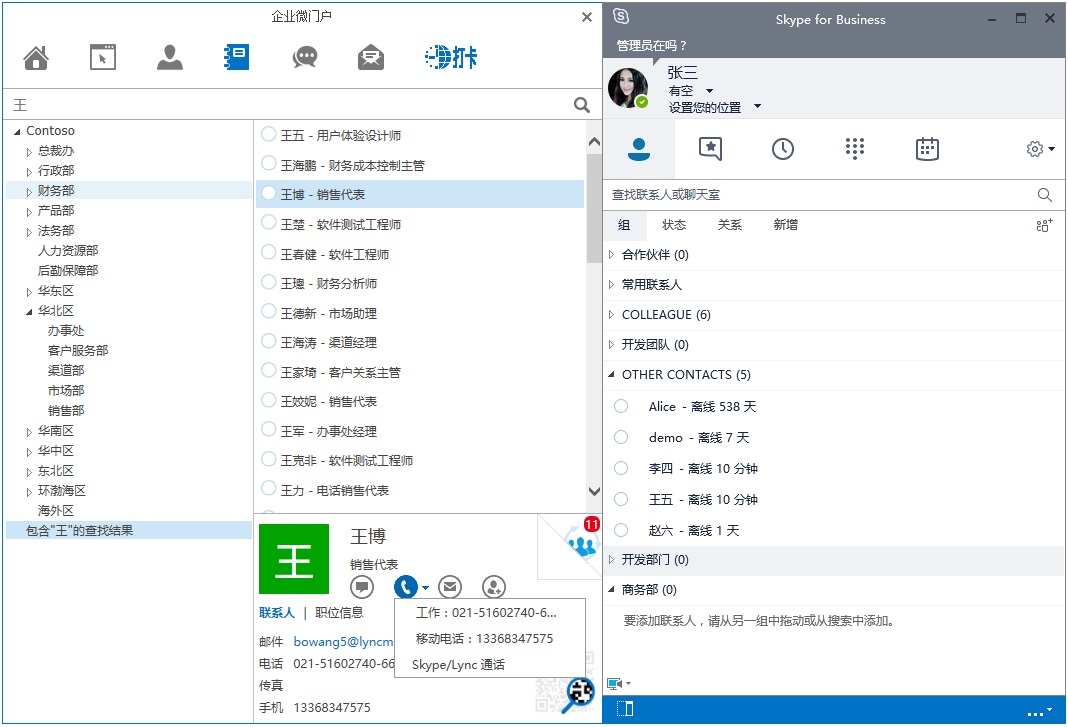Image resolution: width=1068 pixels, height=727 pixels.
Task: Open the call options arrow beside phone icon
Action: point(426,587)
